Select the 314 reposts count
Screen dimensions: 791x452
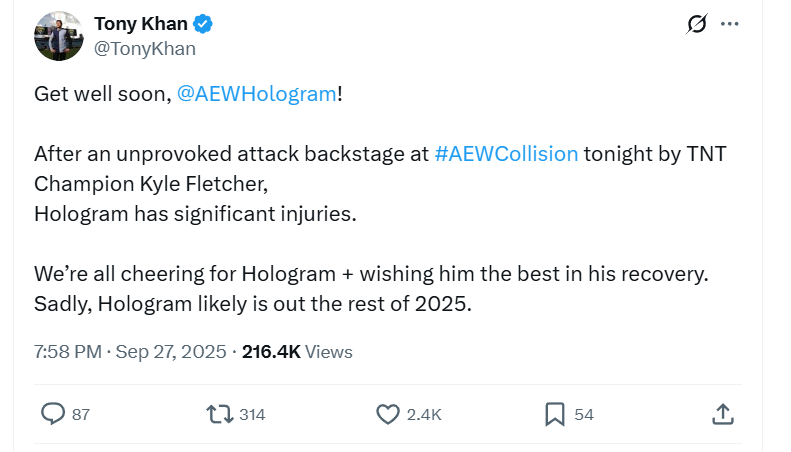point(252,414)
